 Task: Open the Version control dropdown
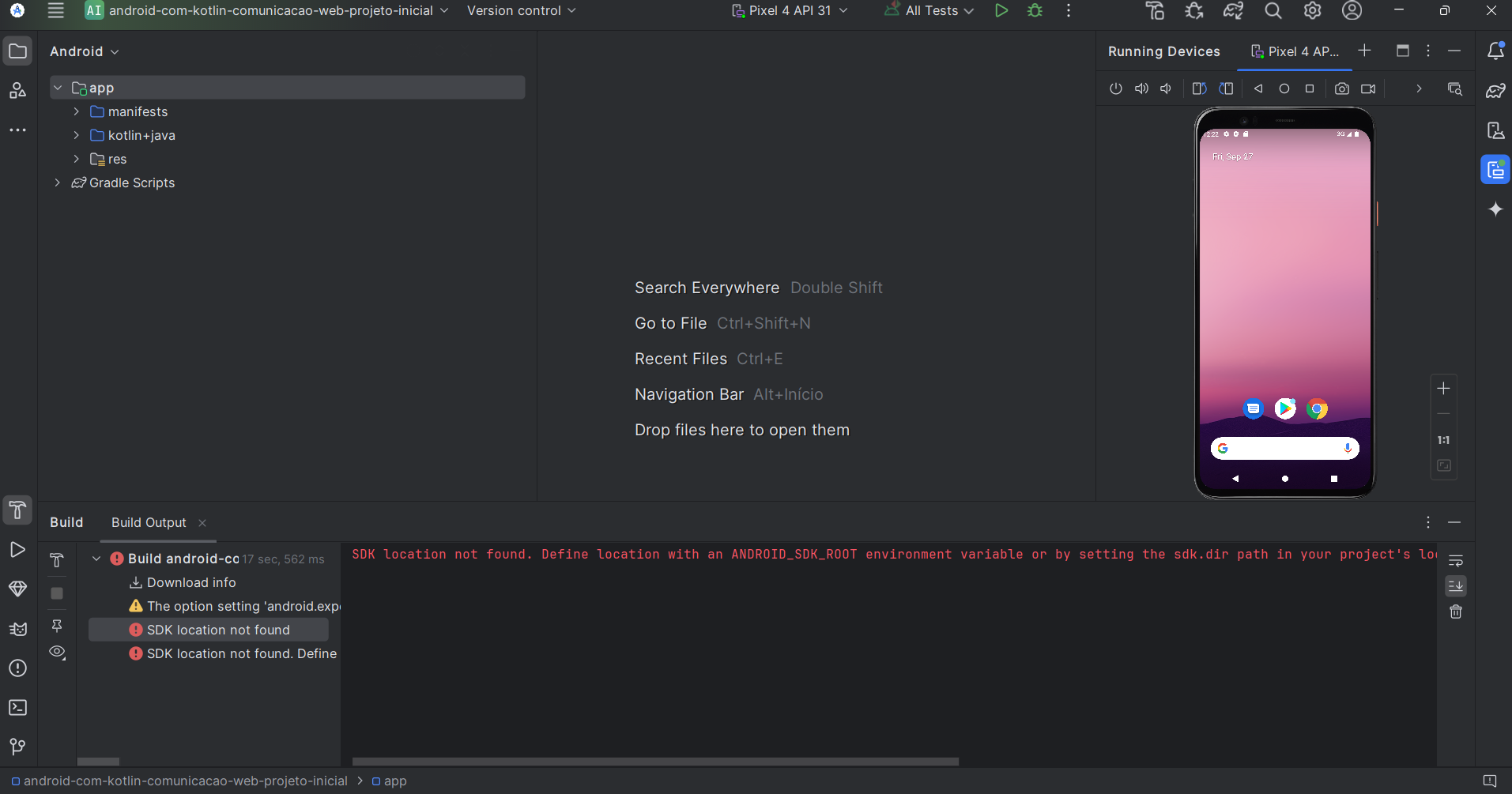(522, 10)
